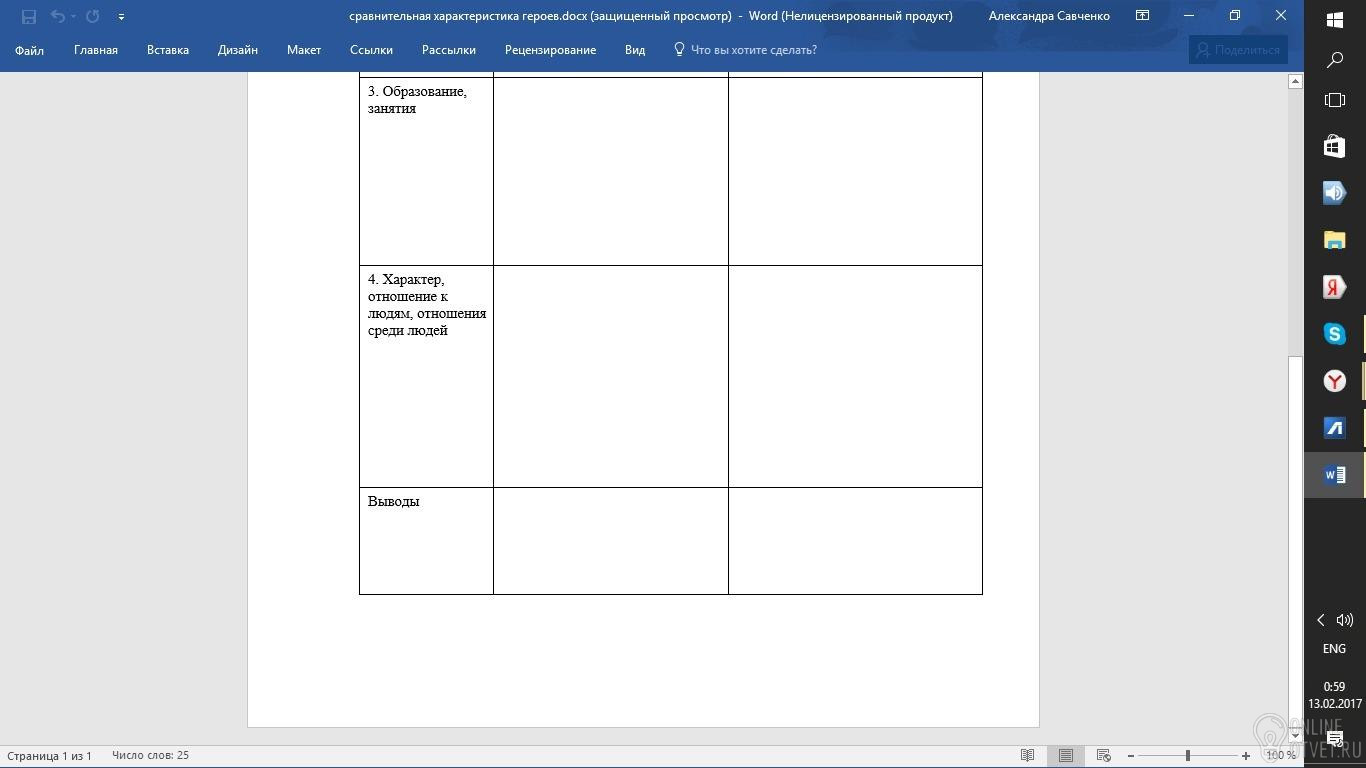Screen dimensions: 1366x768
Task: Open the undo history dropdown arrow
Action: [x=73, y=16]
